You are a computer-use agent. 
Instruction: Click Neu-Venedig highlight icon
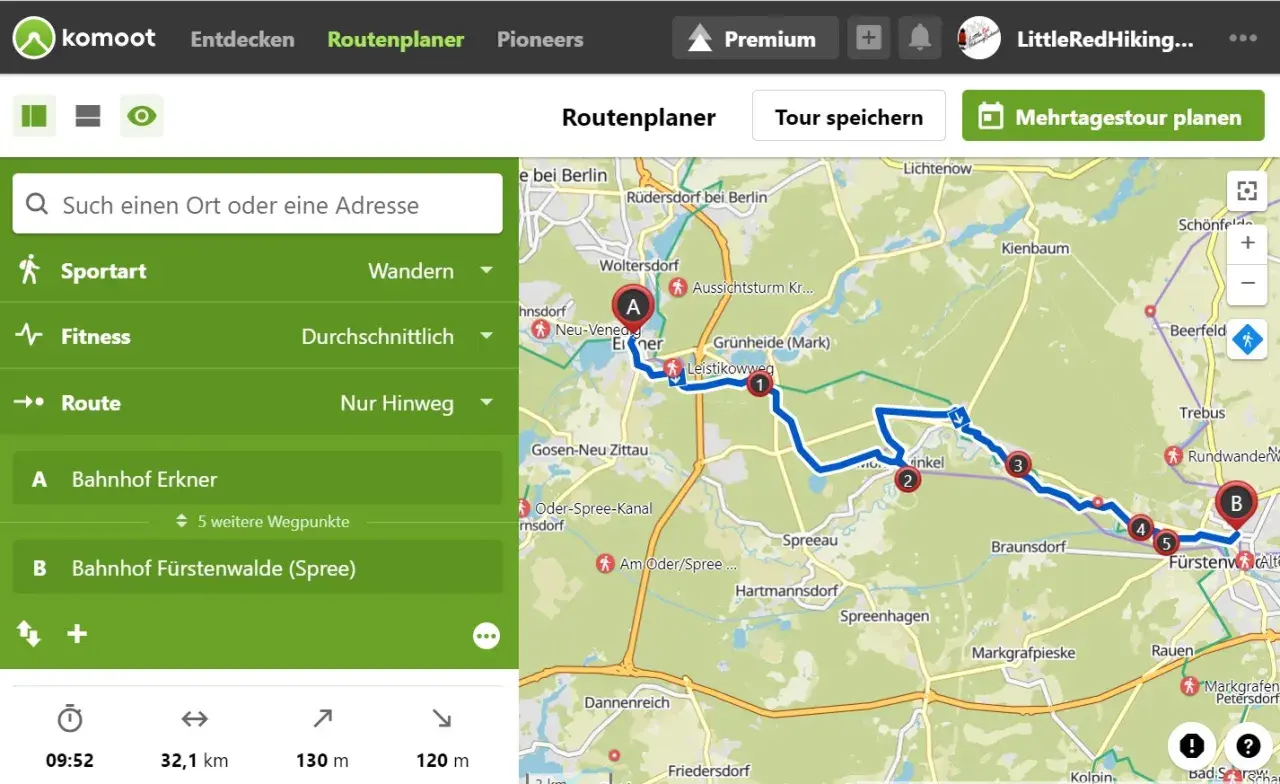pyautogui.click(x=541, y=328)
